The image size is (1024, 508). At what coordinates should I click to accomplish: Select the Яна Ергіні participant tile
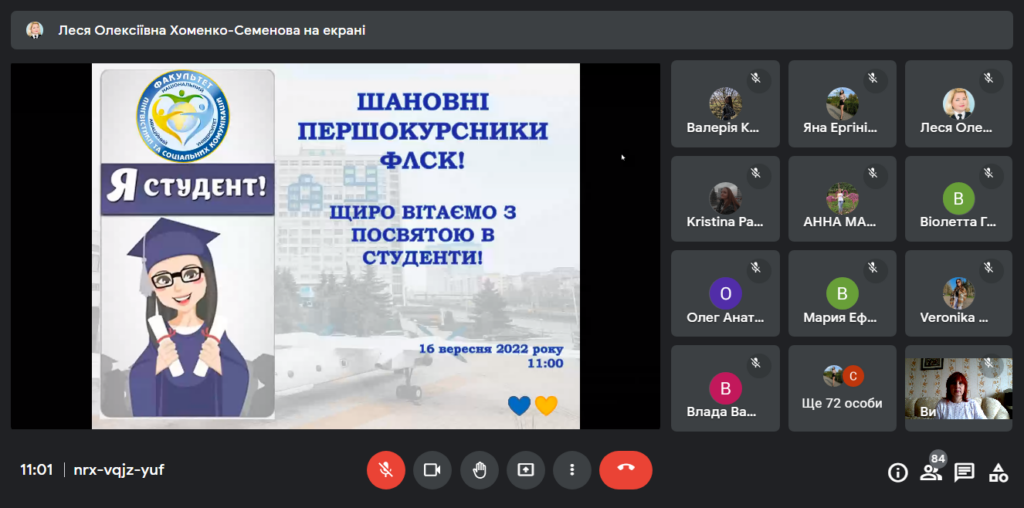click(x=842, y=103)
